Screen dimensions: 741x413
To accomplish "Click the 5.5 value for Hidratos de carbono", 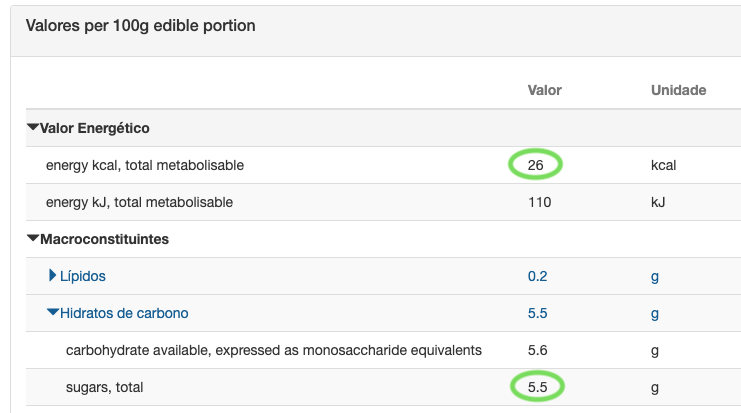I will [x=537, y=313].
